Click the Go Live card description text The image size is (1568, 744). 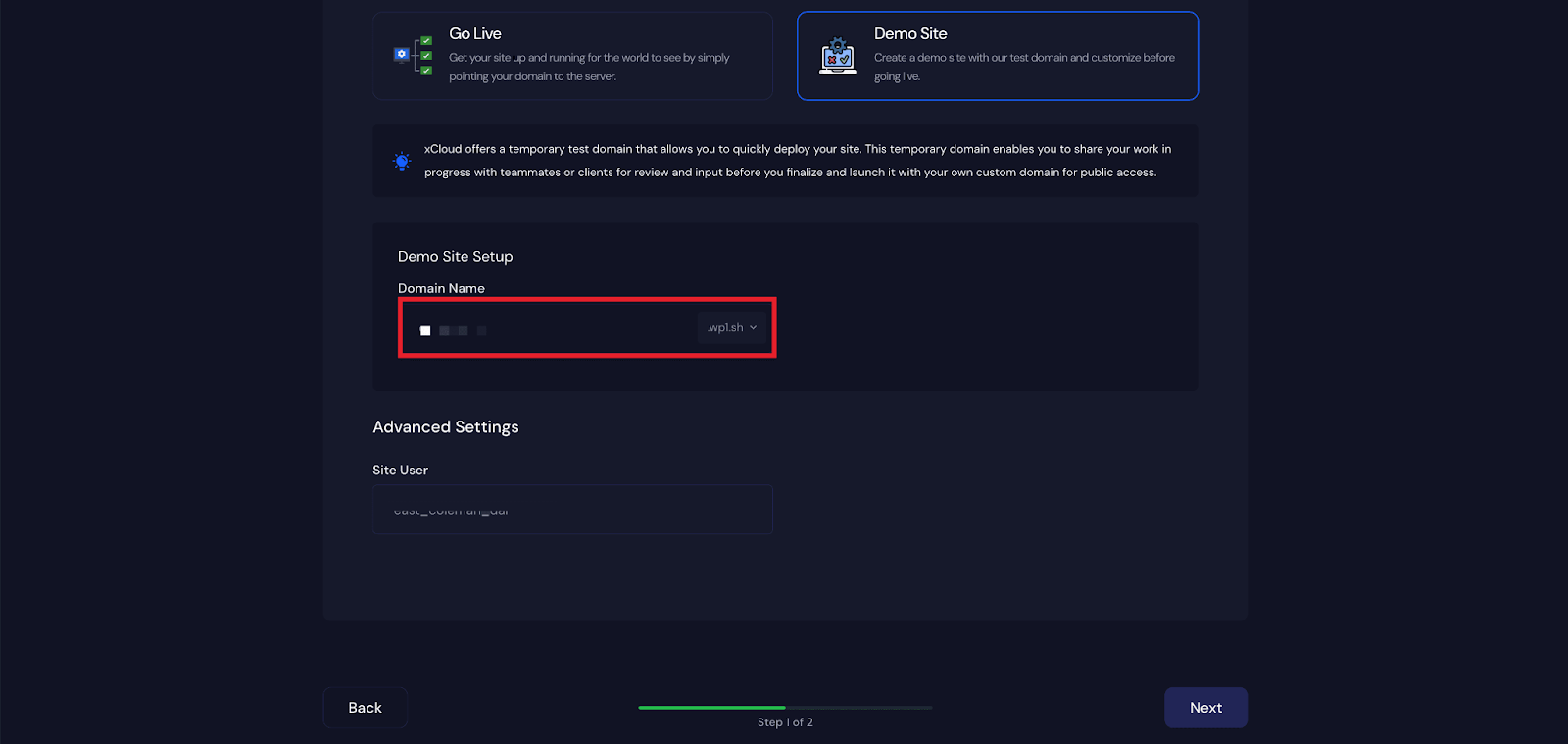(x=588, y=67)
